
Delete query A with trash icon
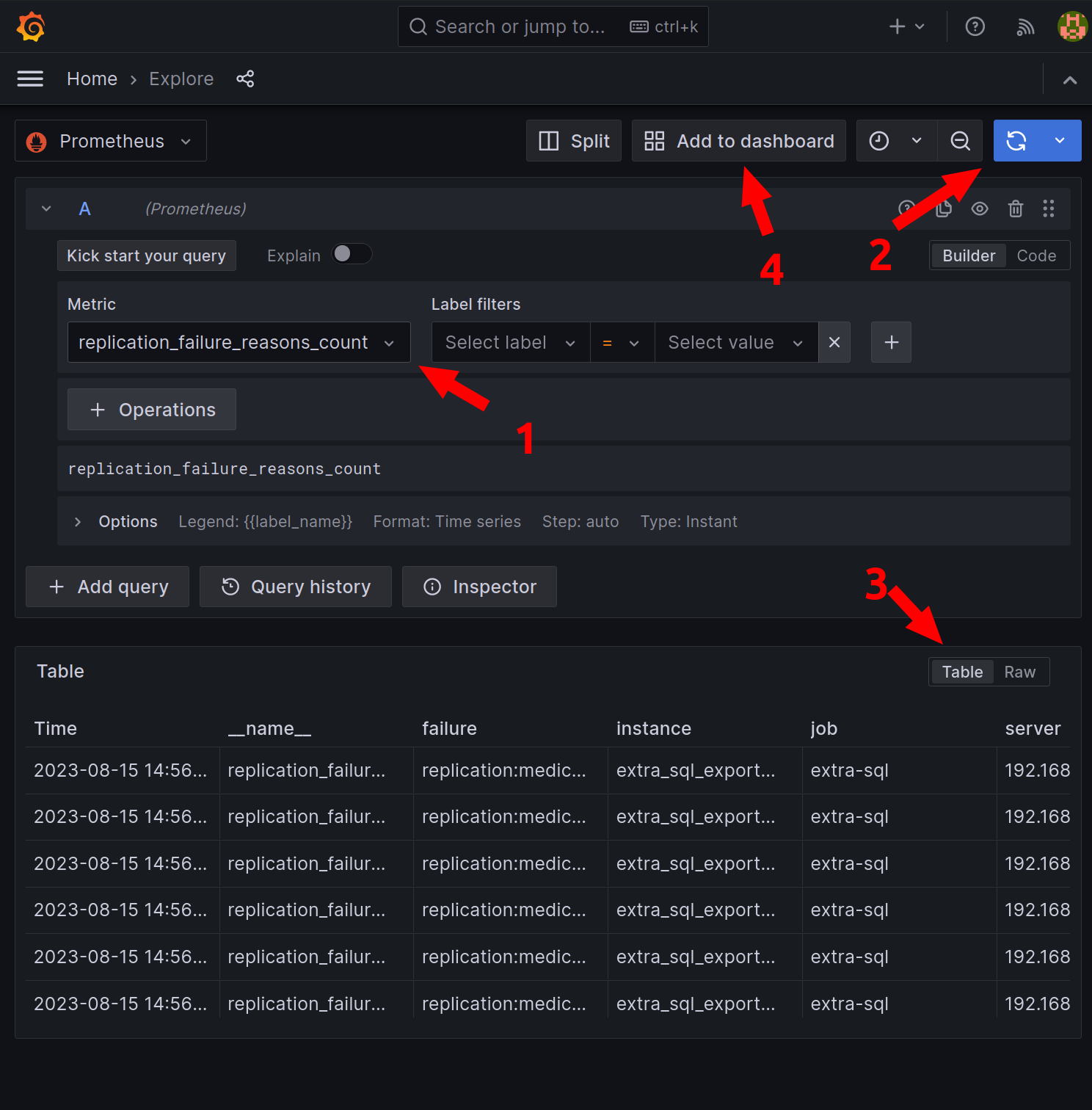[x=1016, y=209]
